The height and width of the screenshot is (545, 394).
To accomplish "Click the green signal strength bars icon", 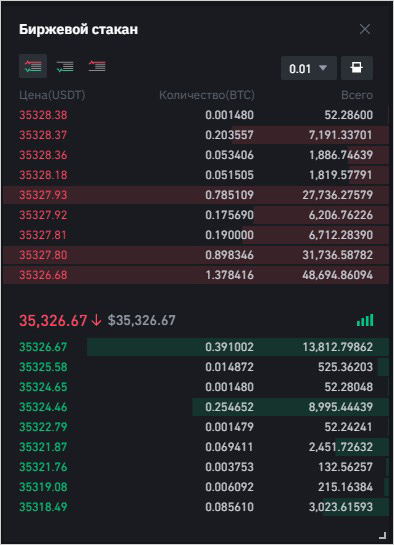I will click(365, 320).
